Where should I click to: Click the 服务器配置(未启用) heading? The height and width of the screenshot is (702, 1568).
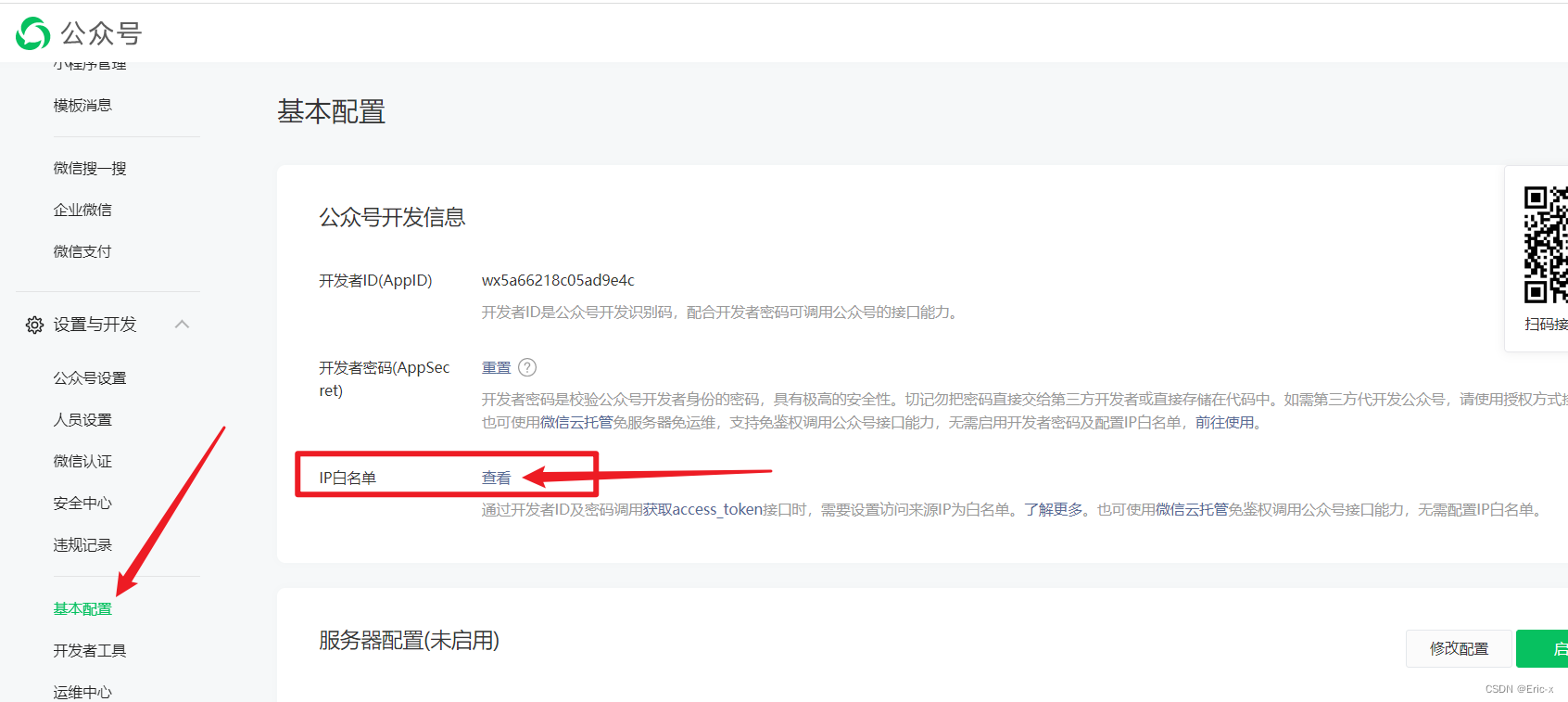point(409,641)
